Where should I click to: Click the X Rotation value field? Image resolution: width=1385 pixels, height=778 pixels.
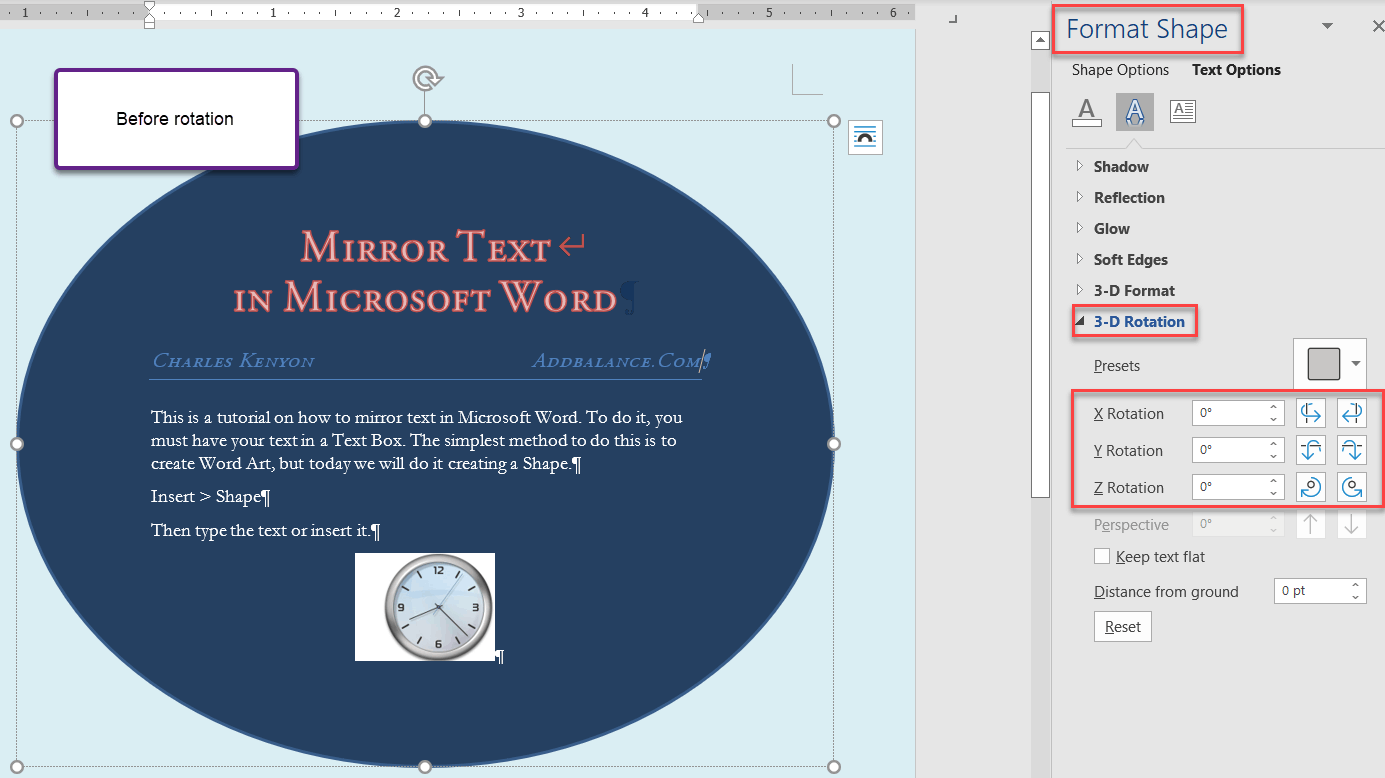(x=1229, y=413)
